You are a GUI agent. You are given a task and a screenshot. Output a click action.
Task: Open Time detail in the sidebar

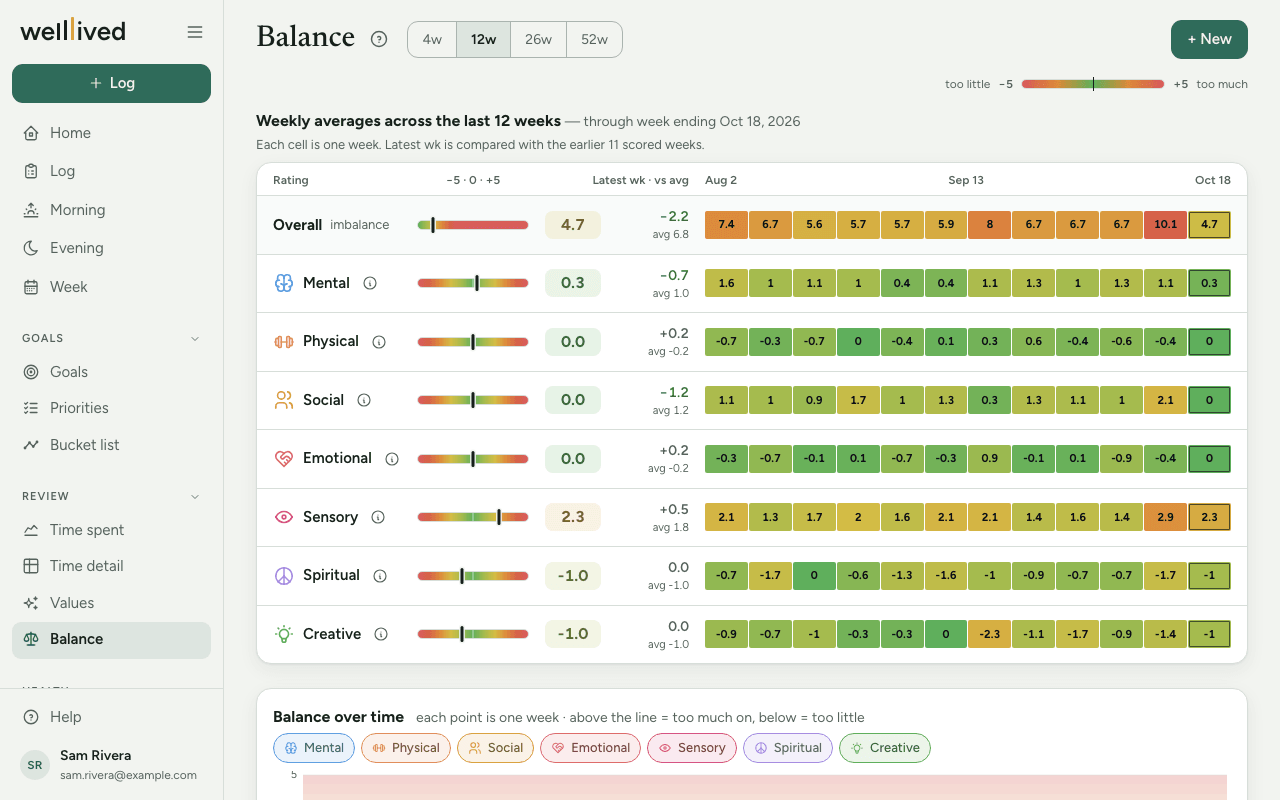(x=111, y=566)
